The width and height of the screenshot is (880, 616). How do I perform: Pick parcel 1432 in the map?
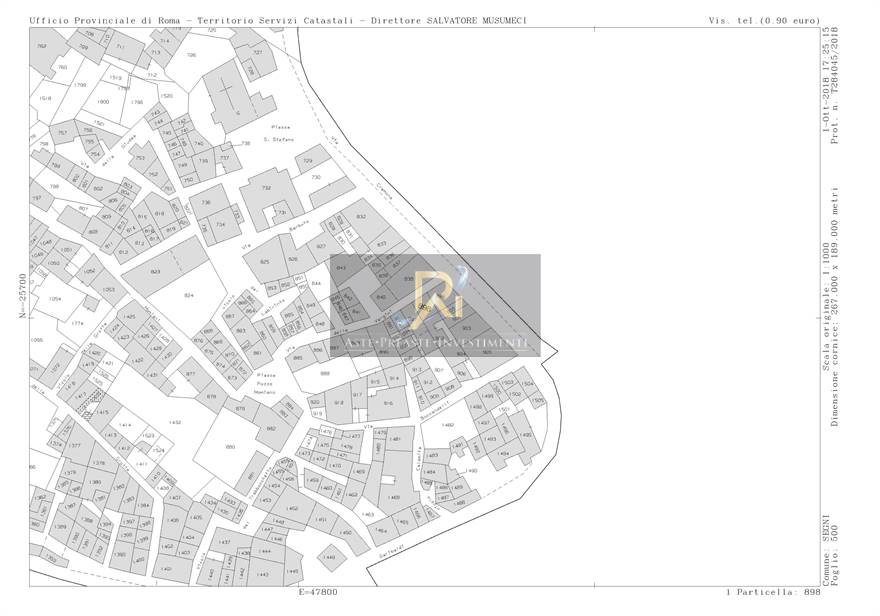tap(175, 423)
